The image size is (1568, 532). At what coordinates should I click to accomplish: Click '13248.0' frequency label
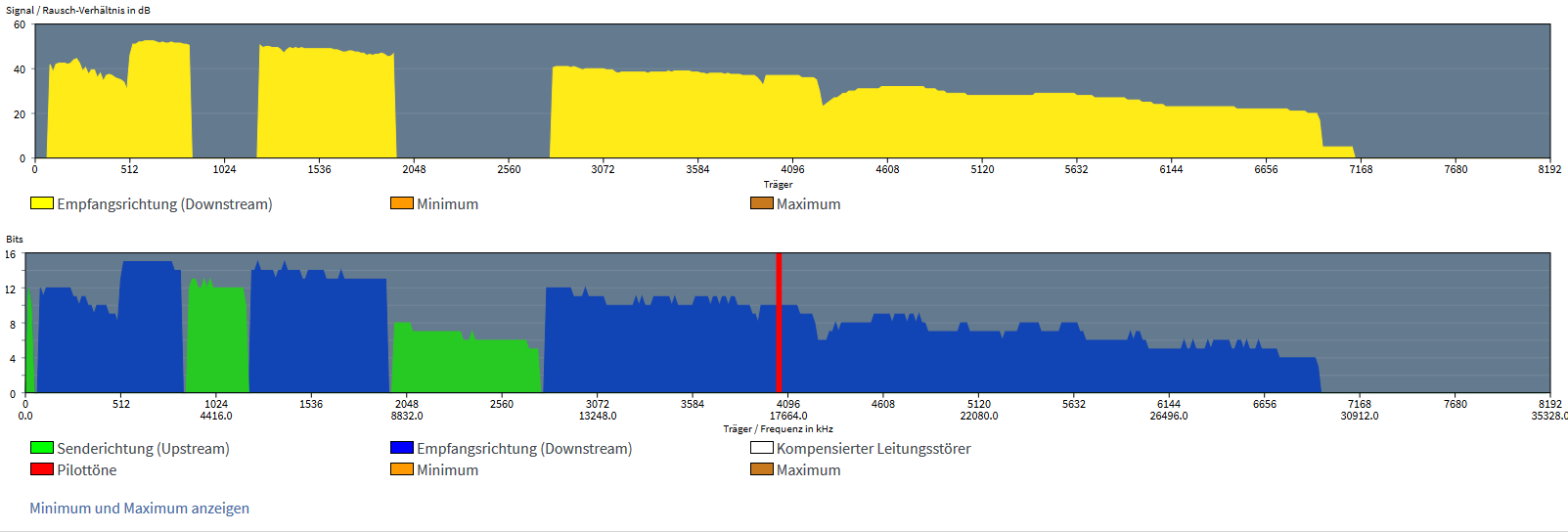click(x=598, y=416)
